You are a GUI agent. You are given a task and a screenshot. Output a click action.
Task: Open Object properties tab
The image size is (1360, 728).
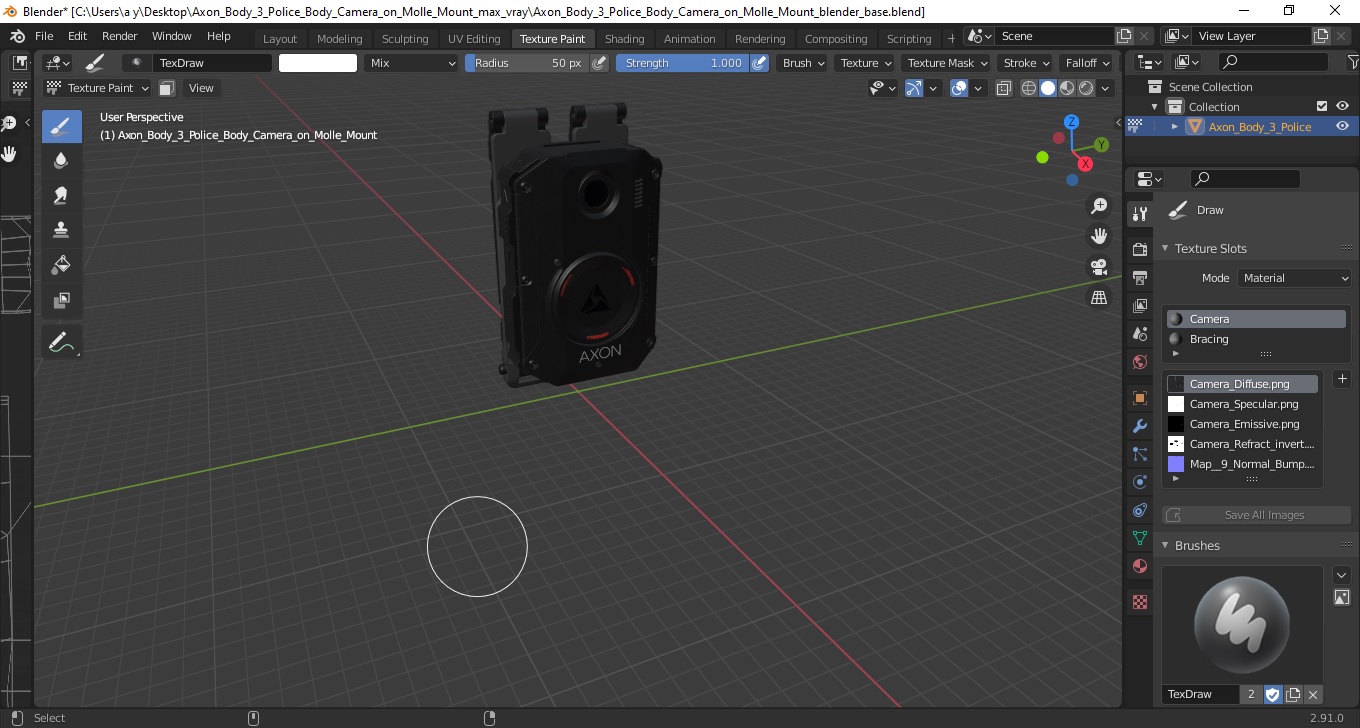click(x=1139, y=398)
